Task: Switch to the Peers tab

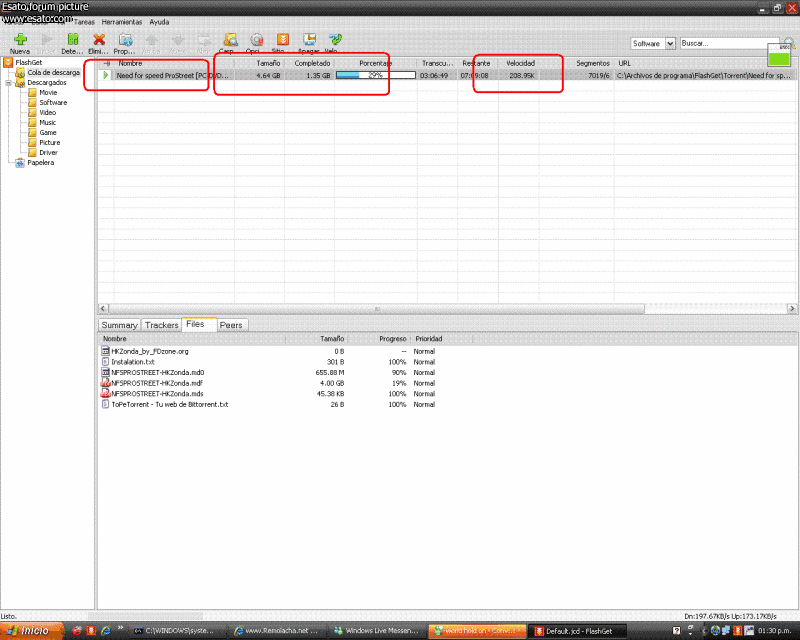Action: pos(233,325)
